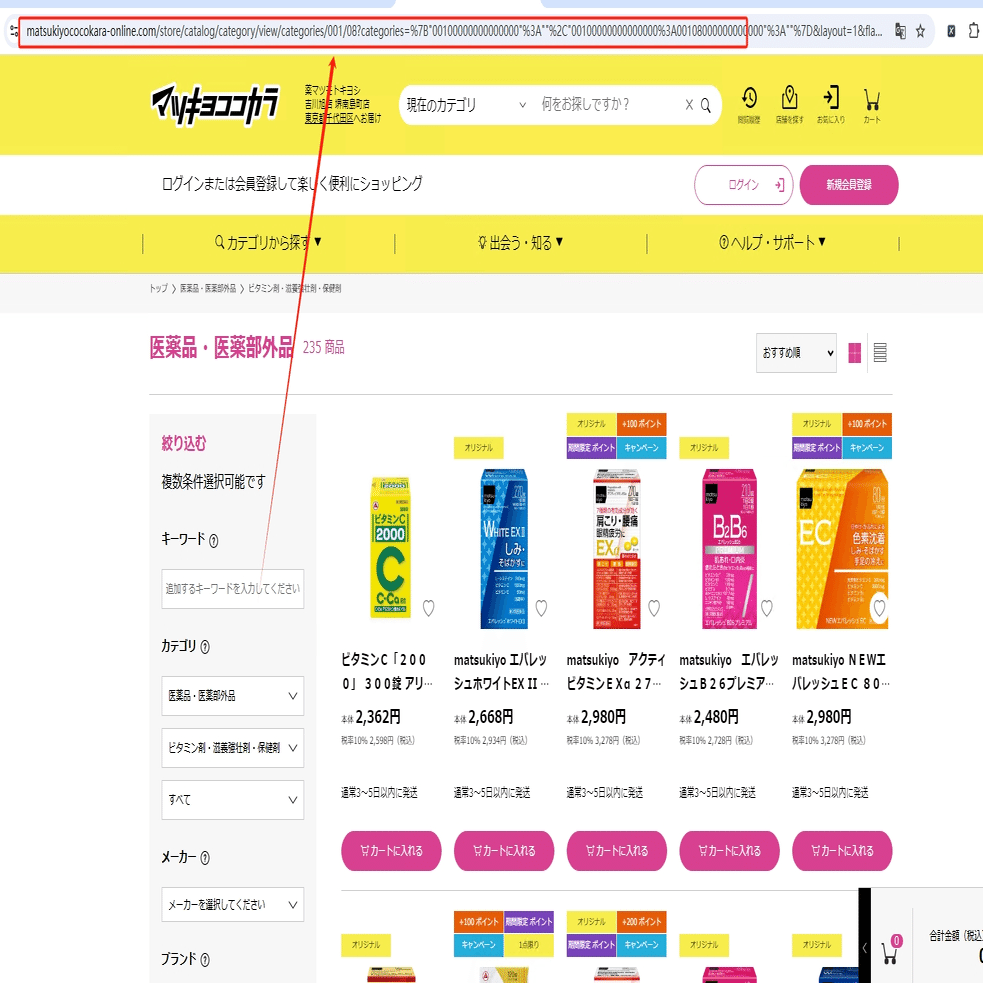983x983 pixels.
Task: Open the B2B6 product image
Action: coord(729,549)
